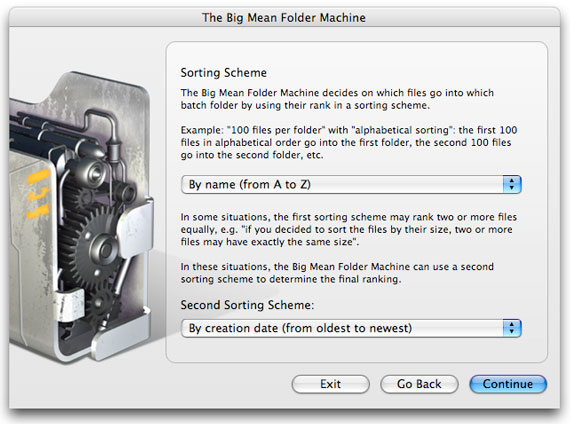Click the "100 files per folder" example paragraph
Image resolution: width=570 pixels, height=424 pixels.
pos(349,143)
